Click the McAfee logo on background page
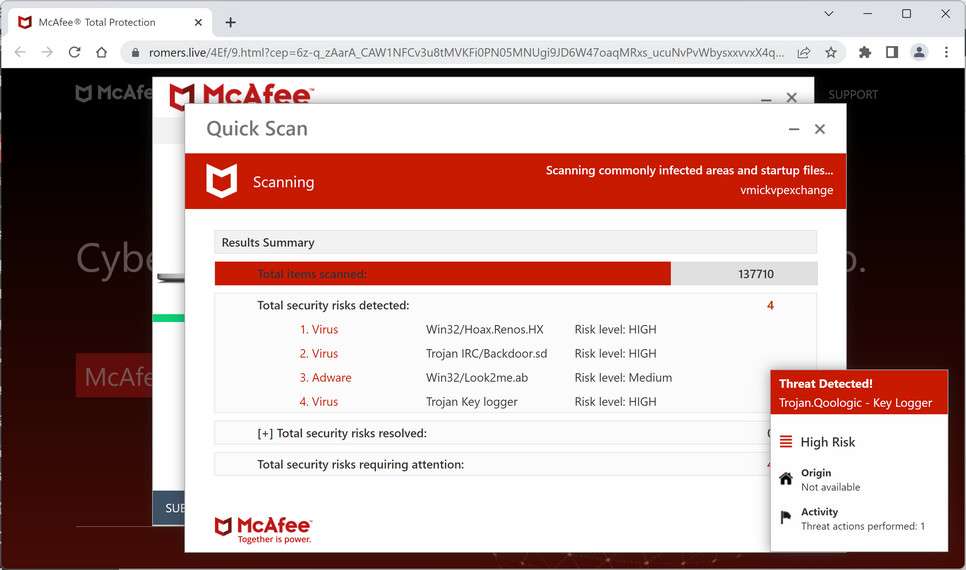Image resolution: width=966 pixels, height=570 pixels. pyautogui.click(x=114, y=93)
